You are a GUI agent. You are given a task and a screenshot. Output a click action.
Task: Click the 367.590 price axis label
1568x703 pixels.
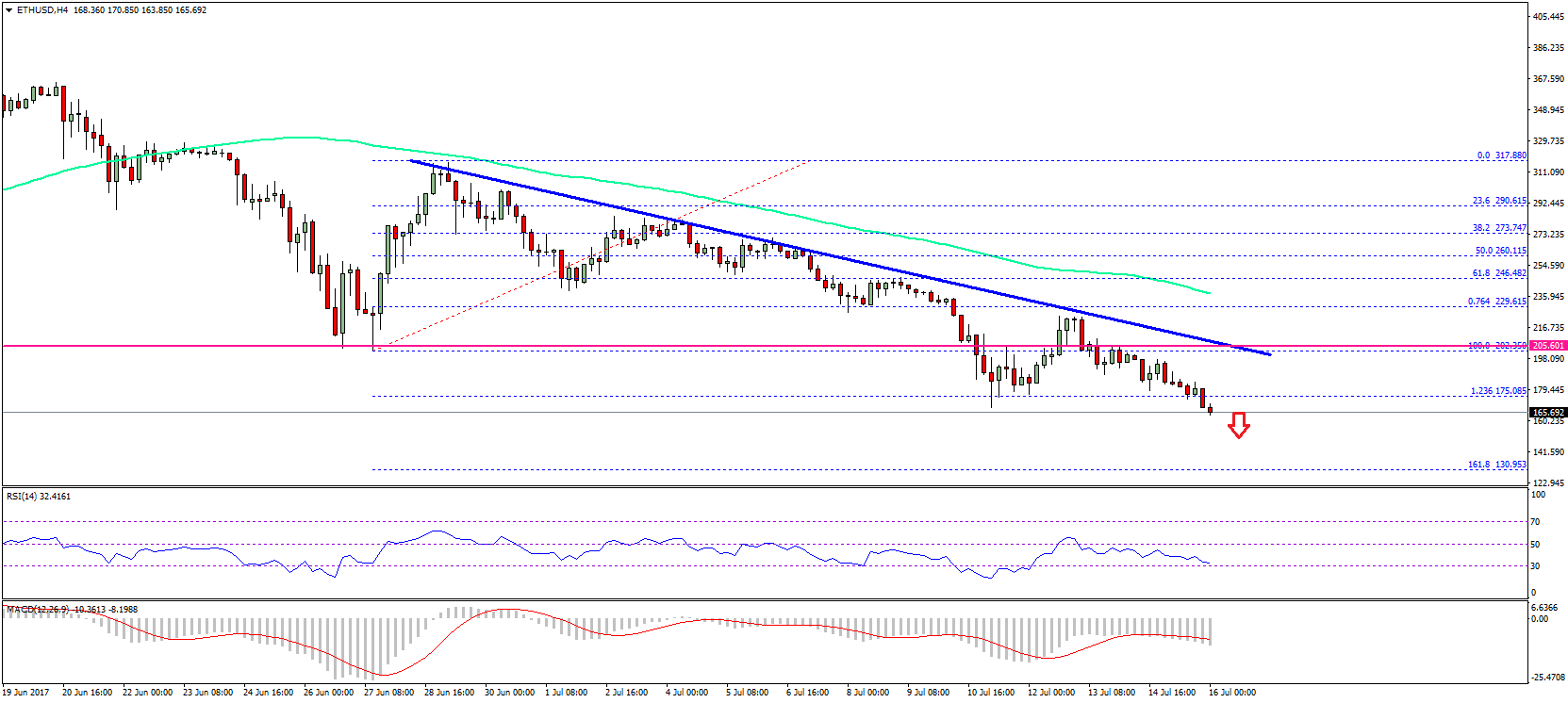point(1549,79)
